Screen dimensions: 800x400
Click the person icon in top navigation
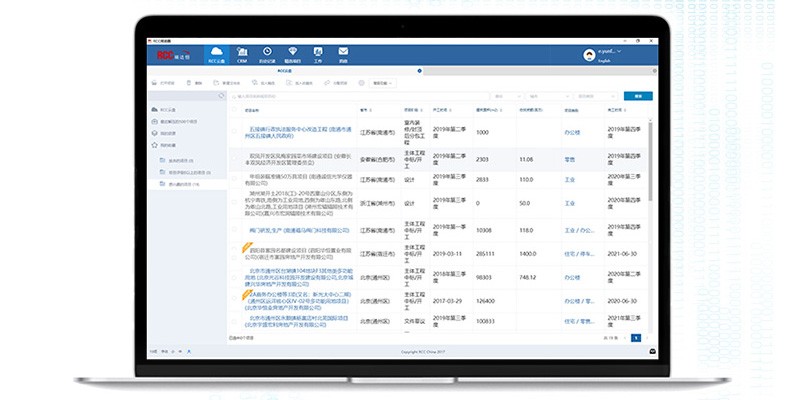pos(318,54)
